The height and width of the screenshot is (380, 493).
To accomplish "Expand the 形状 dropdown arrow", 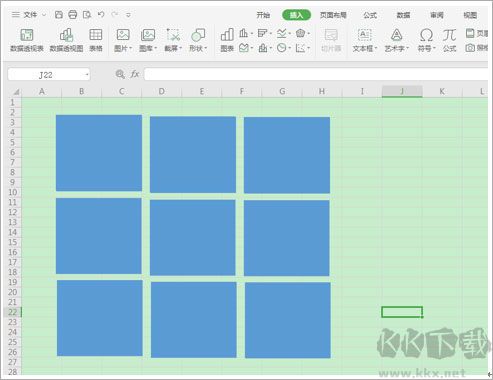I will point(206,49).
